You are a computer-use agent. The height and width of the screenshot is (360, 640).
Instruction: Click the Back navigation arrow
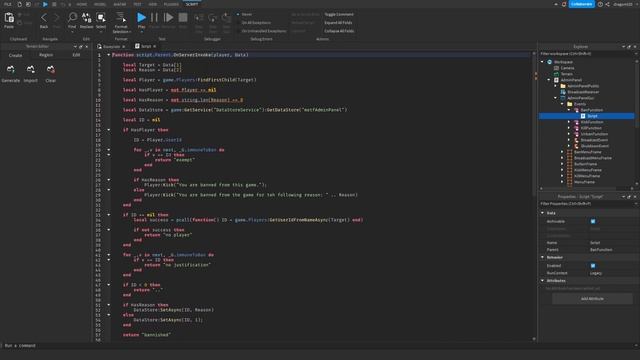point(44,18)
